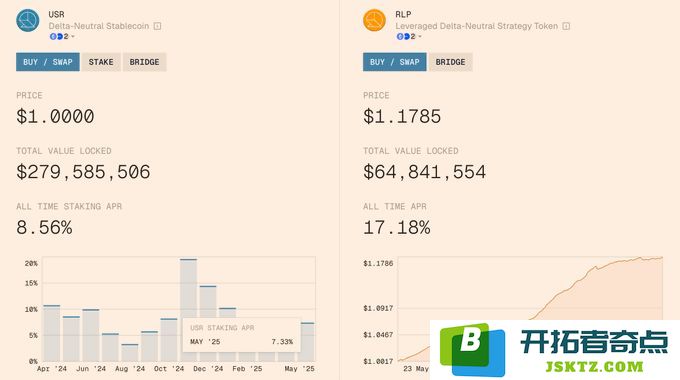Expand RLP networks dropdown arrow
The image size is (680, 380).
(x=420, y=36)
